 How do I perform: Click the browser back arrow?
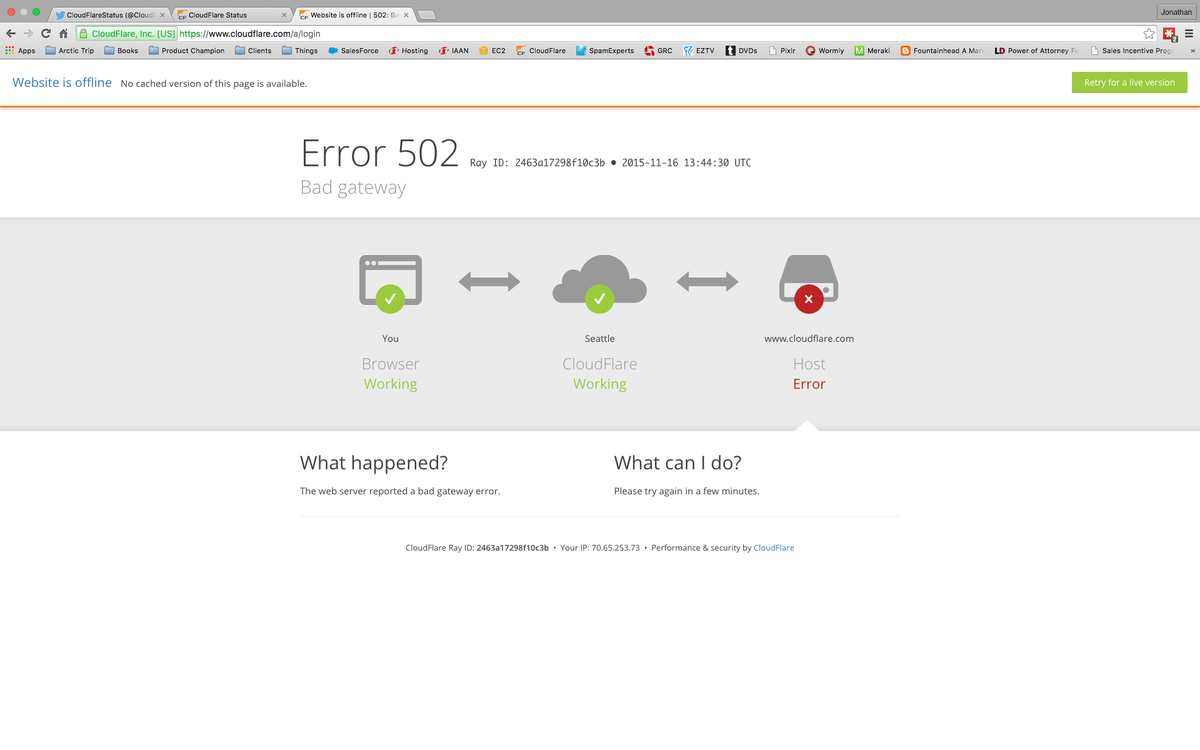click(11, 33)
